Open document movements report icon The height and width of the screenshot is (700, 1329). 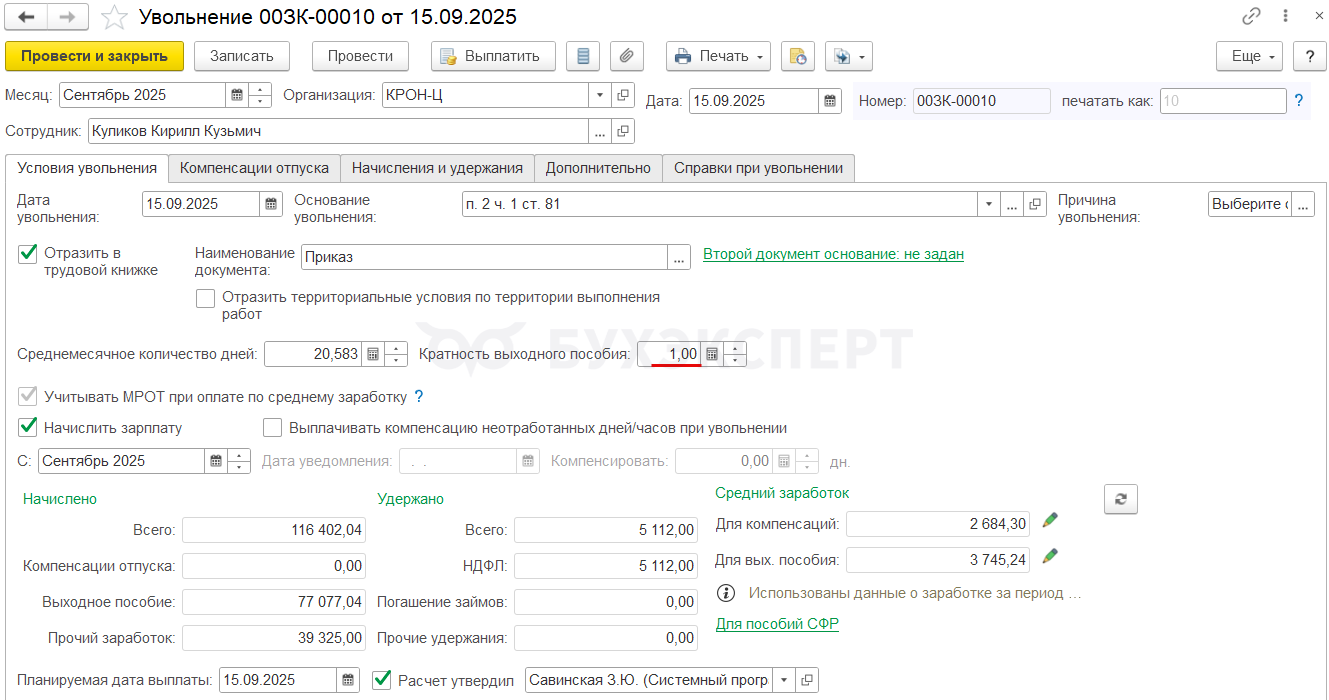(583, 56)
